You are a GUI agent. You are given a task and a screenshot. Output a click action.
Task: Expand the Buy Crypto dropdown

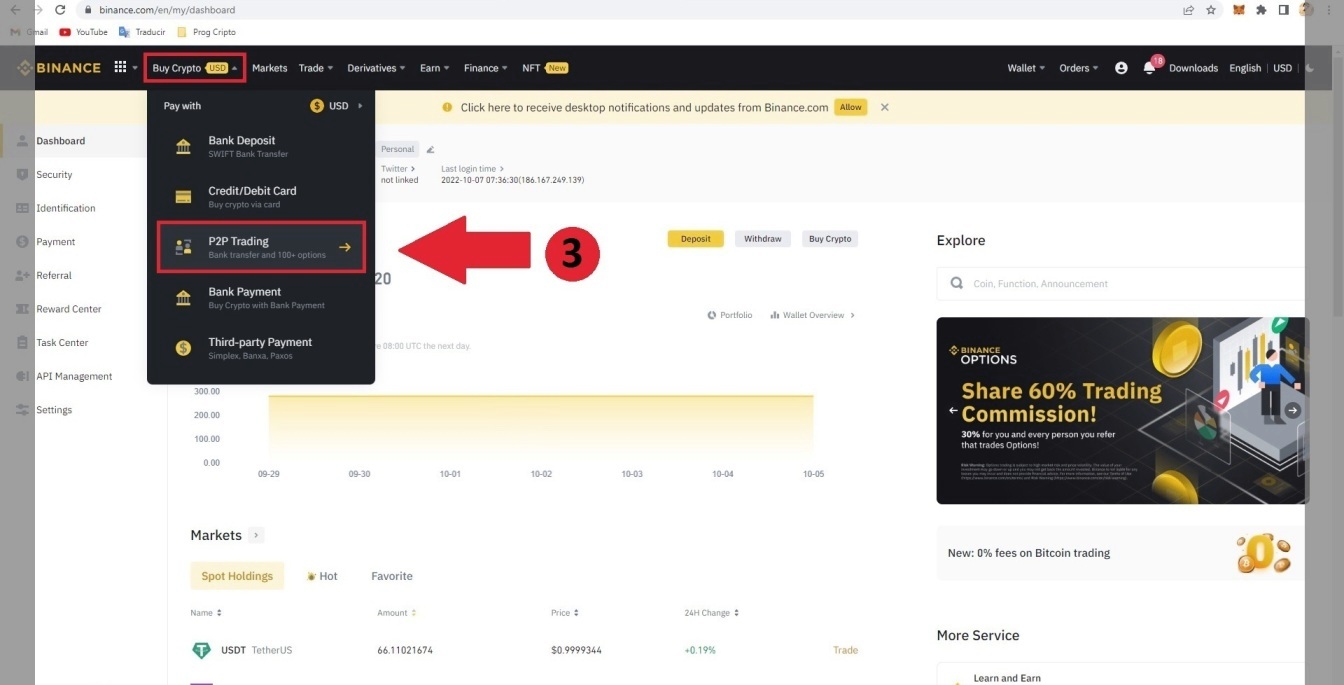click(194, 68)
